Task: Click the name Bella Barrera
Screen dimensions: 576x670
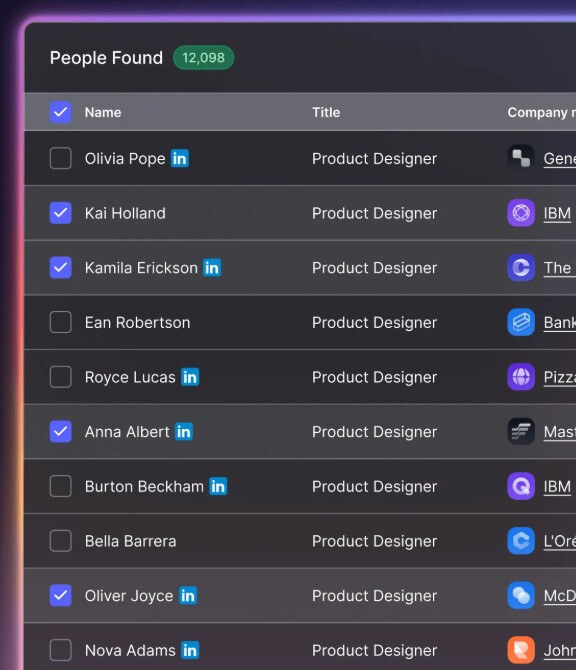Action: point(130,541)
